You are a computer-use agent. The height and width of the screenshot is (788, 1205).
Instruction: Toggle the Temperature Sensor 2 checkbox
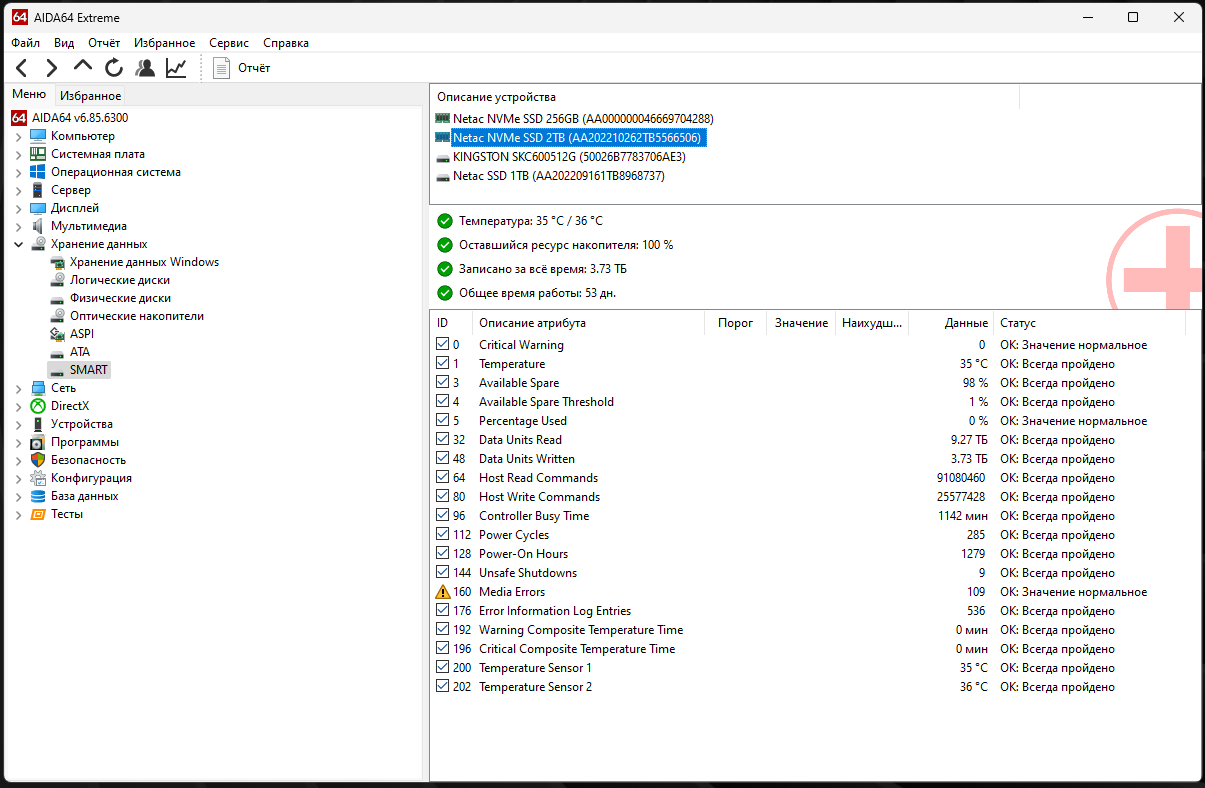pos(443,687)
